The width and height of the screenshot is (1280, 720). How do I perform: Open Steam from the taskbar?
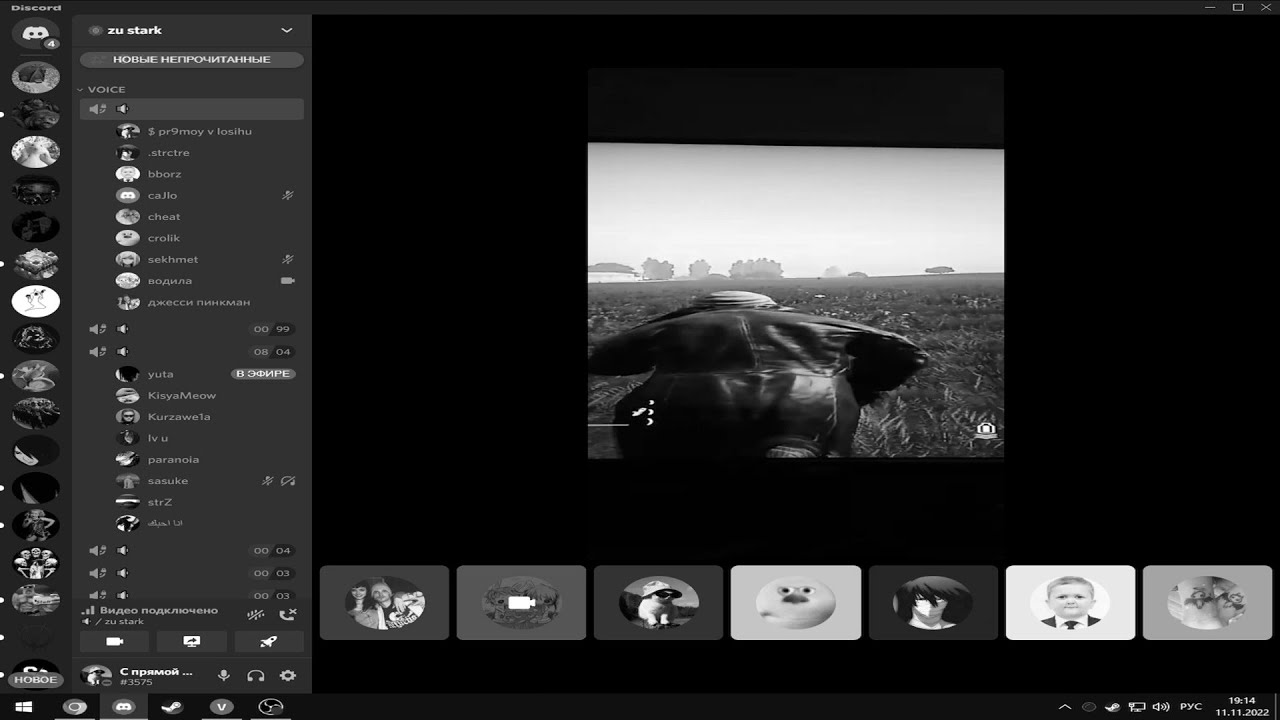pos(172,707)
